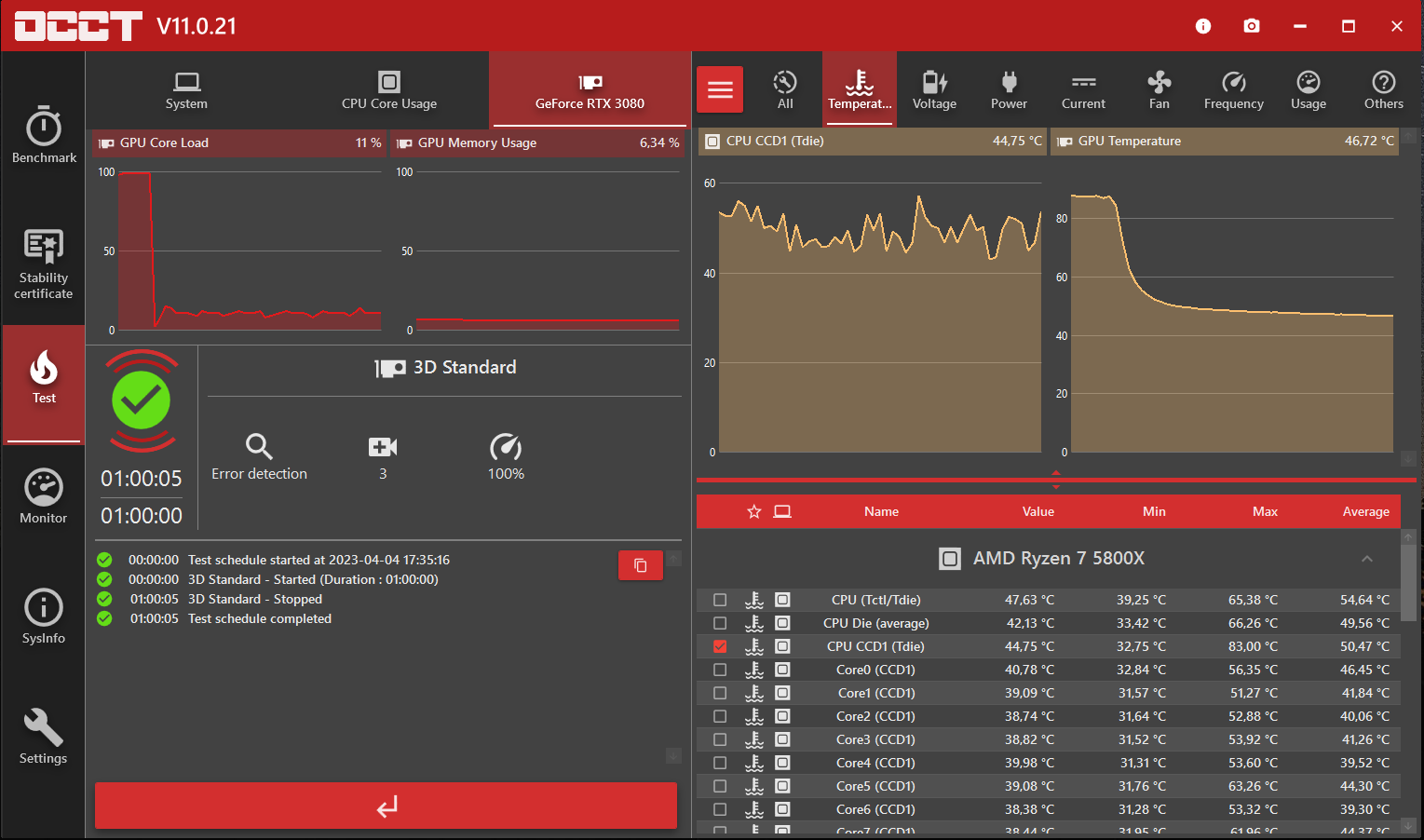Image resolution: width=1424 pixels, height=840 pixels.
Task: Show Others sensors
Action: 1383,89
